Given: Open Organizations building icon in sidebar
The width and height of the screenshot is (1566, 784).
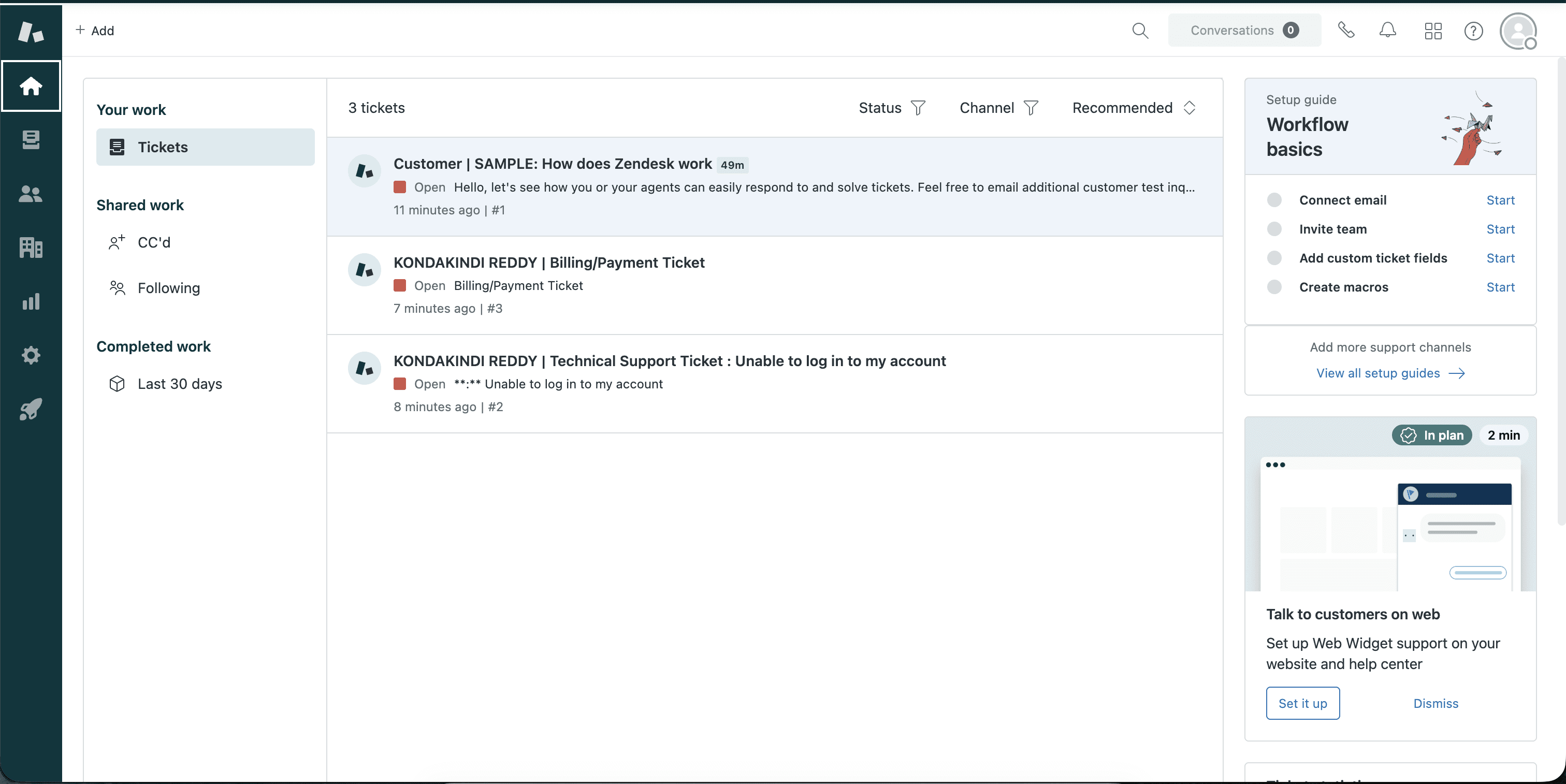Looking at the screenshot, I should 31,248.
